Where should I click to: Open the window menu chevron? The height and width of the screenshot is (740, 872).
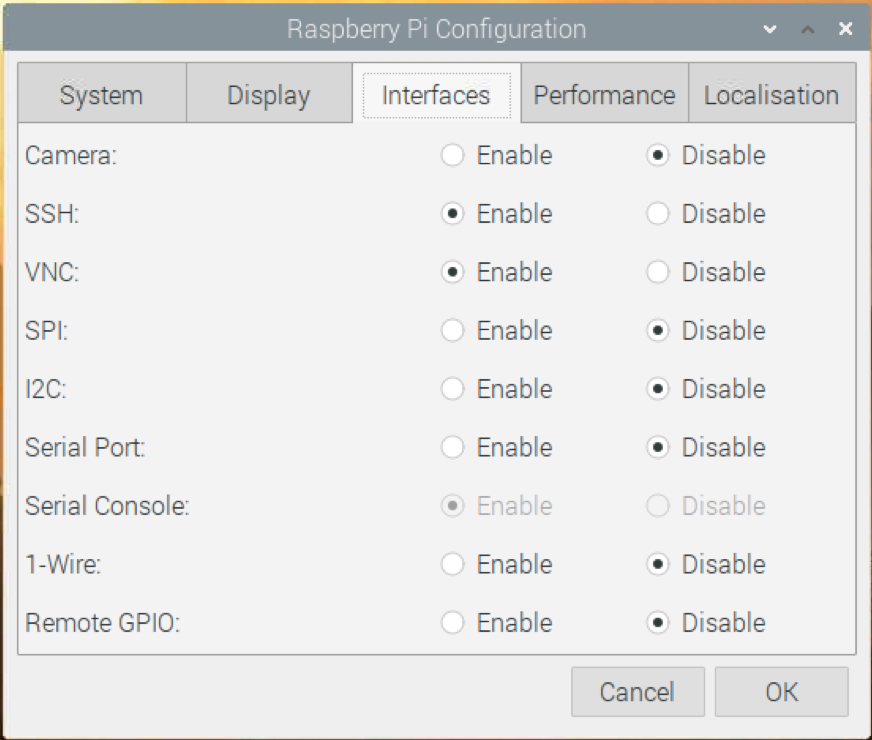pos(769,29)
